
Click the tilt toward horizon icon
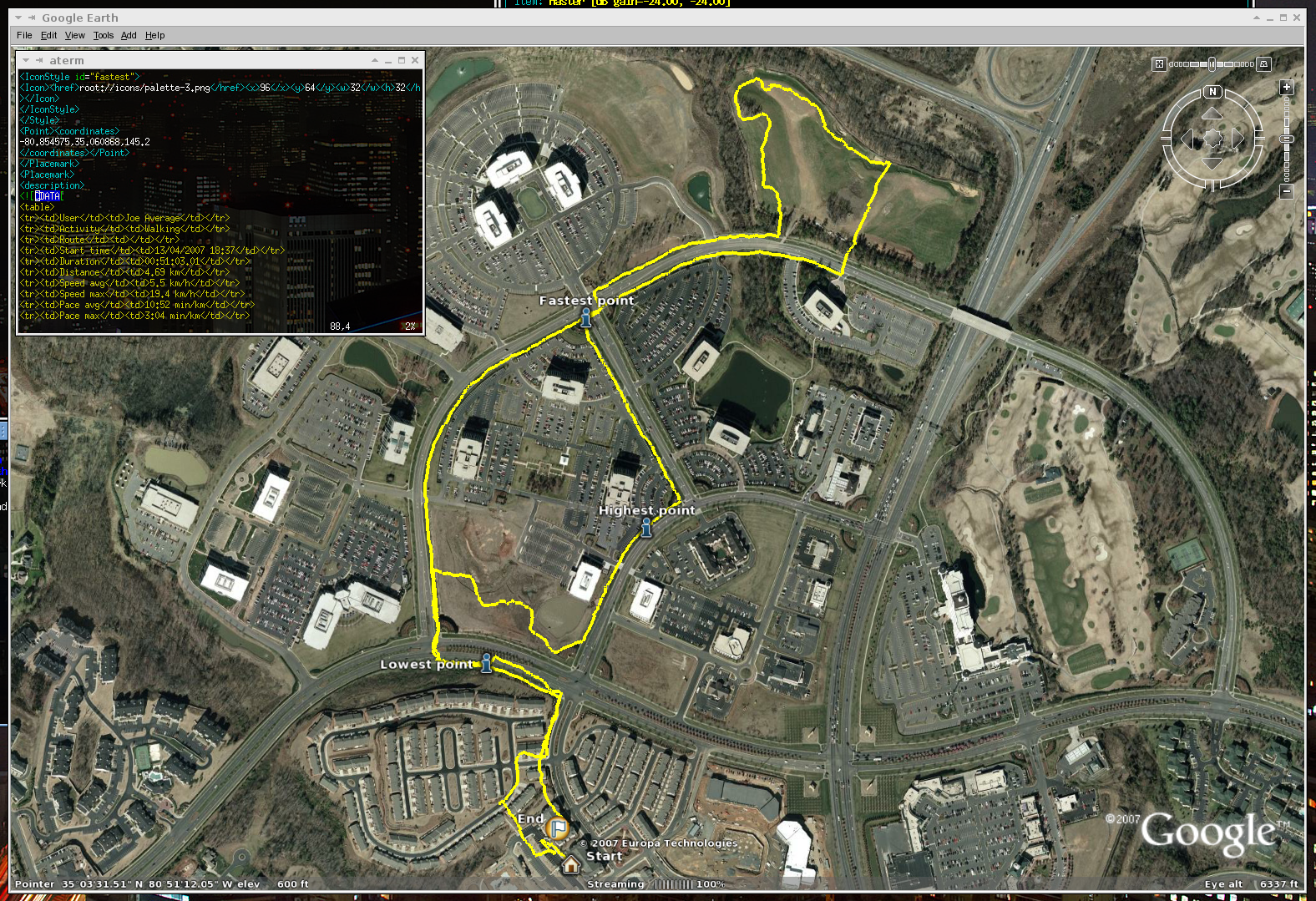(1264, 64)
